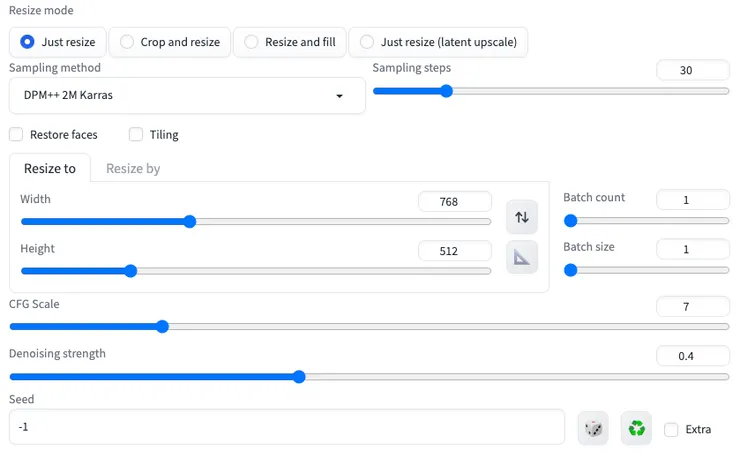Image resolution: width=740 pixels, height=452 pixels.
Task: Open the Sampling method dropdown
Action: coord(186,96)
